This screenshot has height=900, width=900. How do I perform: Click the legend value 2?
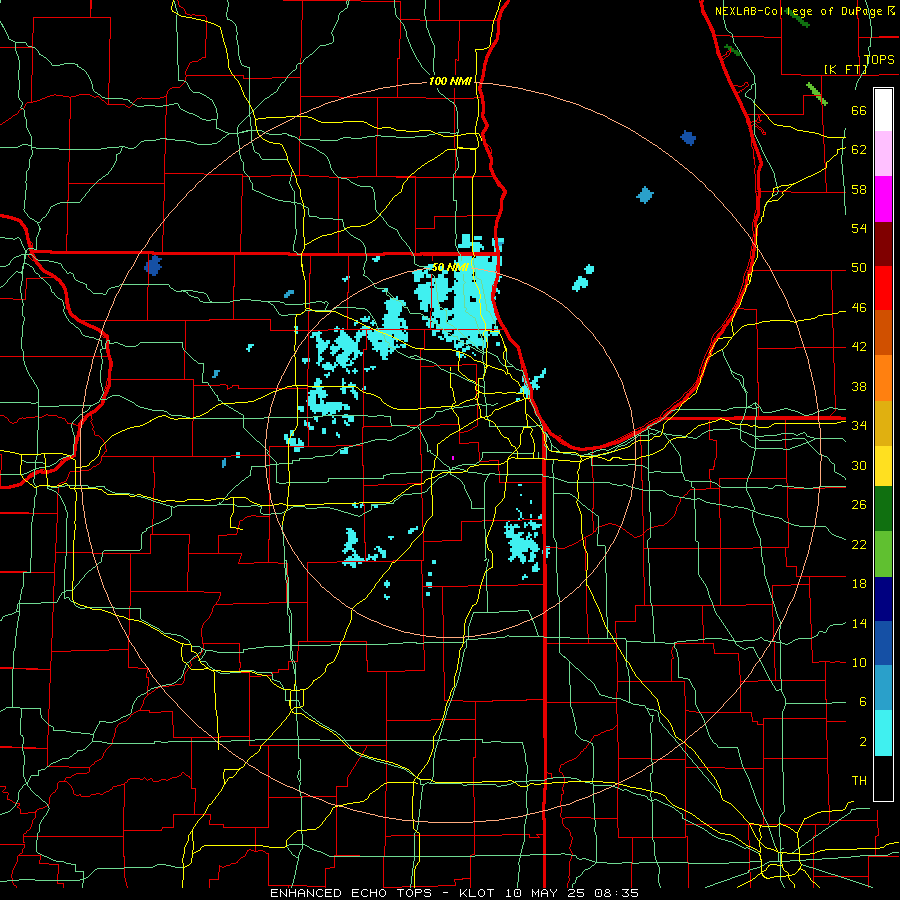pyautogui.click(x=862, y=742)
